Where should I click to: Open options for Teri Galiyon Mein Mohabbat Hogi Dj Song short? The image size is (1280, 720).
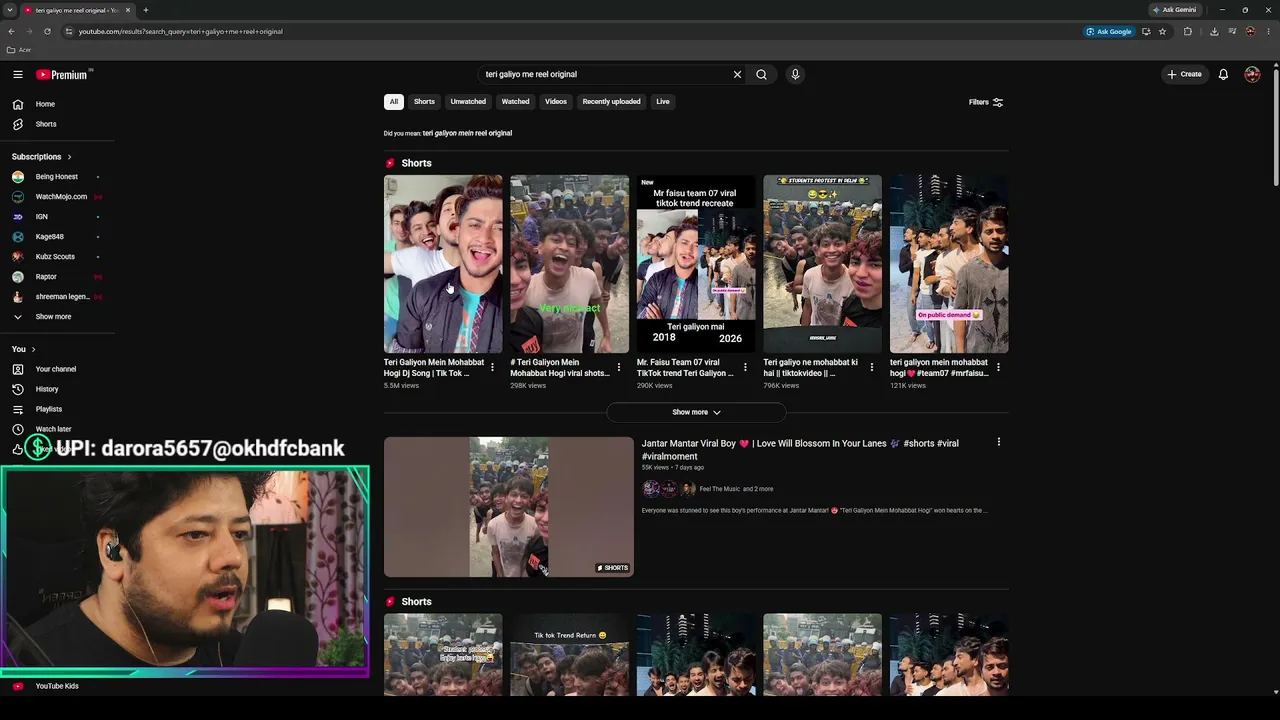point(492,368)
